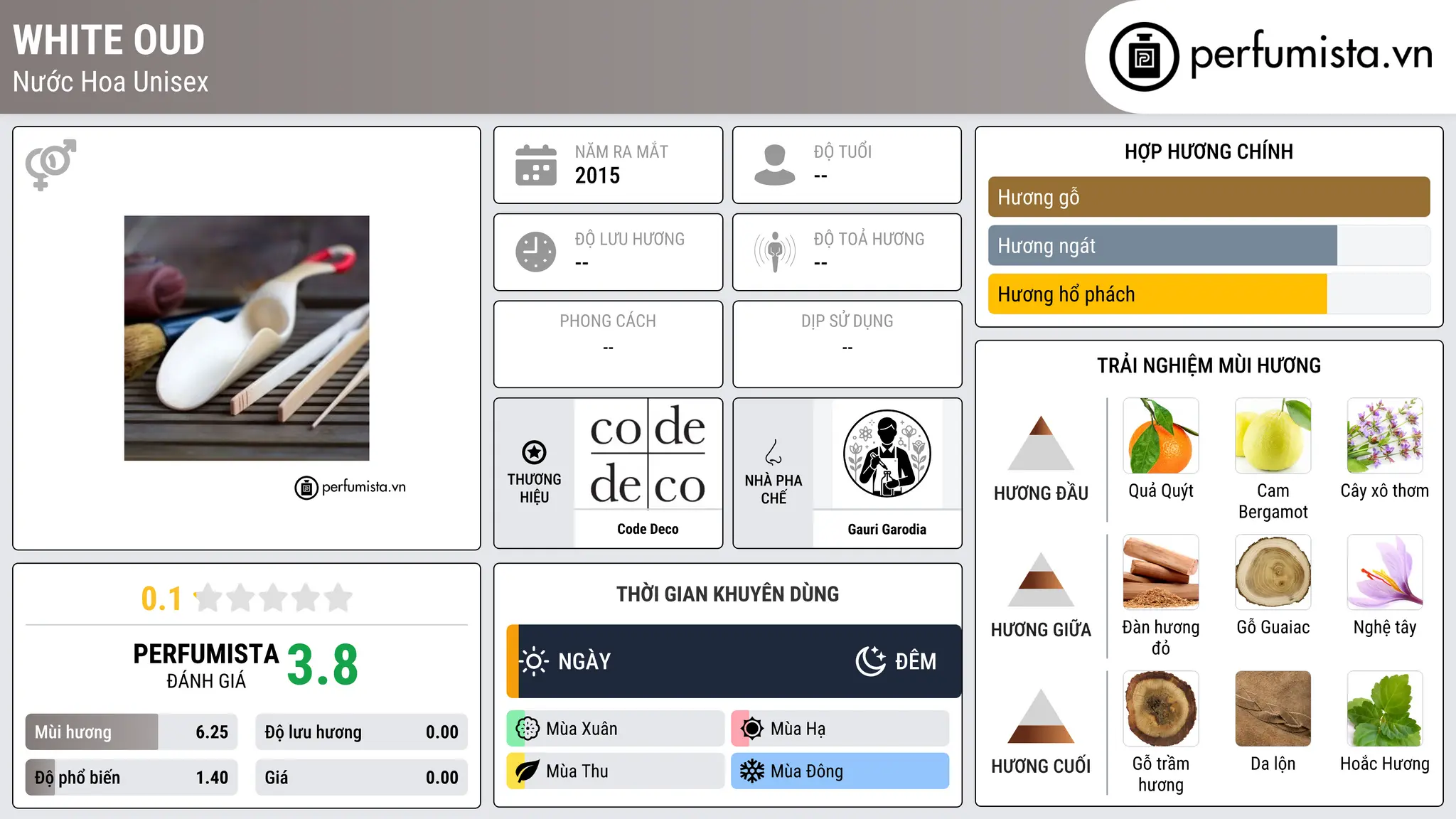Viewport: 1456px width, 819px height.
Task: Click the snowflake icon for Mùa Đông
Action: coord(752,771)
